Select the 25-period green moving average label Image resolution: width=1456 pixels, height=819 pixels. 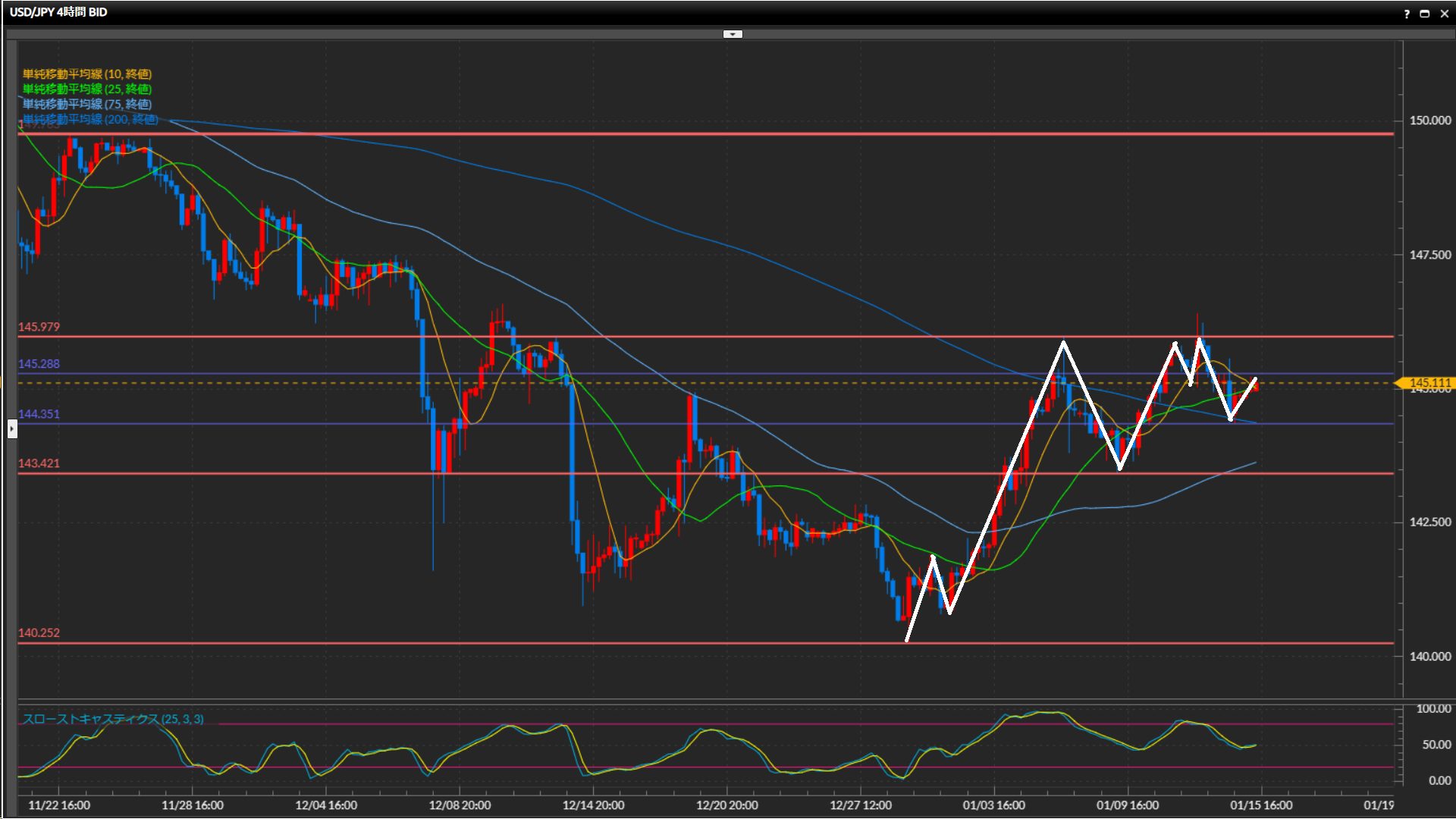[87, 89]
